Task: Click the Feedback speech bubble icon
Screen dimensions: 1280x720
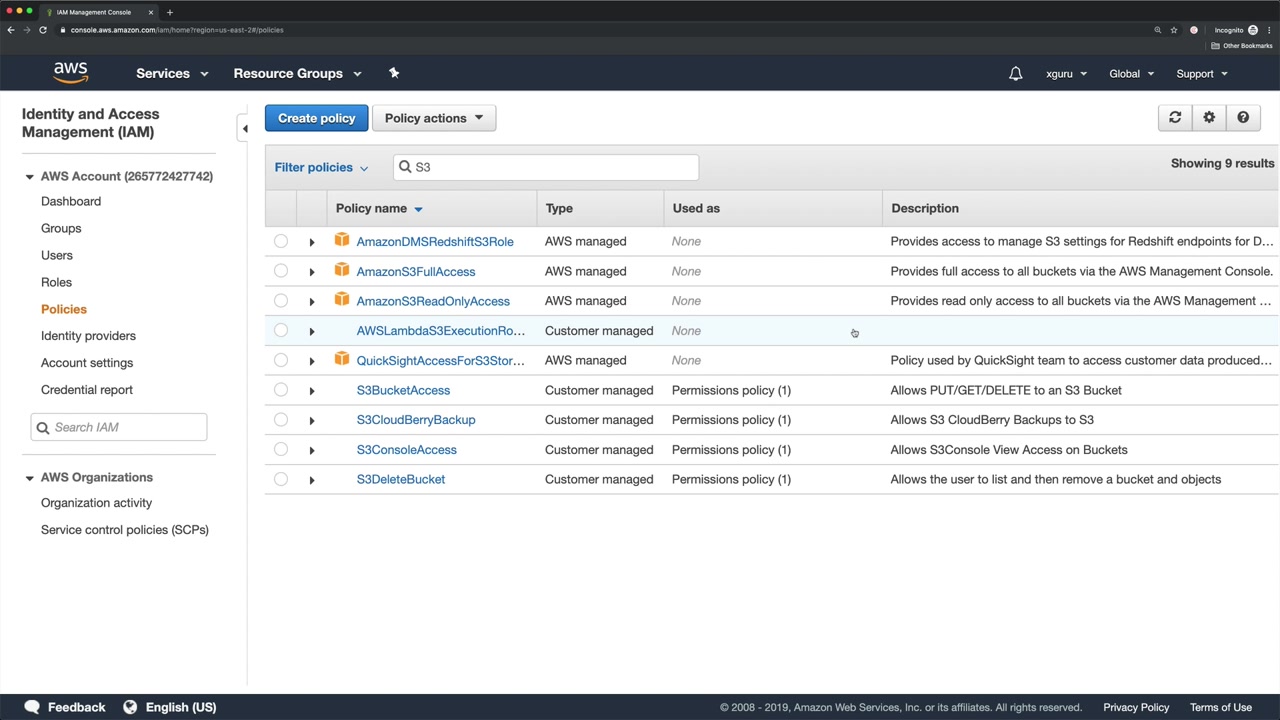Action: [32, 707]
